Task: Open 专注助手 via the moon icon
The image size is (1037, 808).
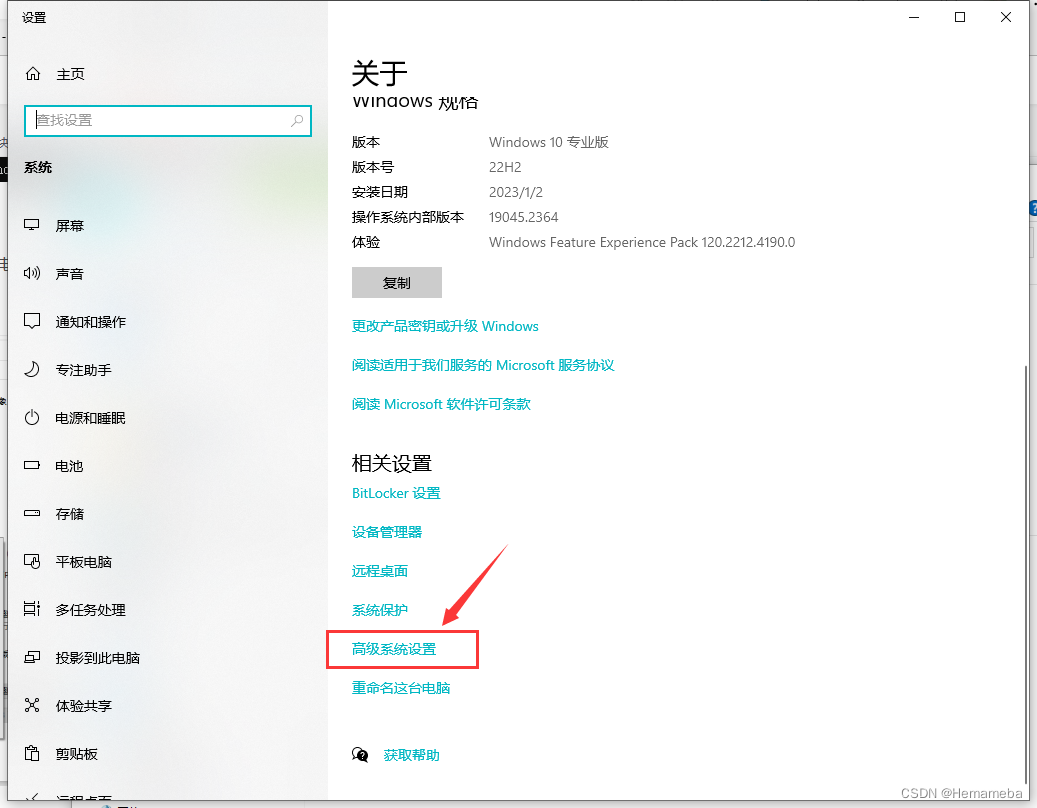Action: click(x=33, y=369)
